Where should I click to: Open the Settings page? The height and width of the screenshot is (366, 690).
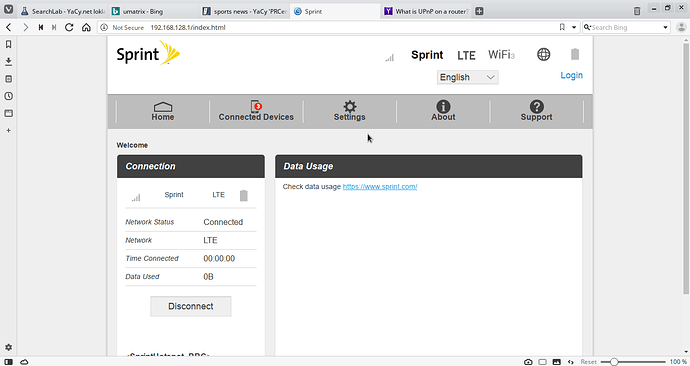tap(349, 111)
